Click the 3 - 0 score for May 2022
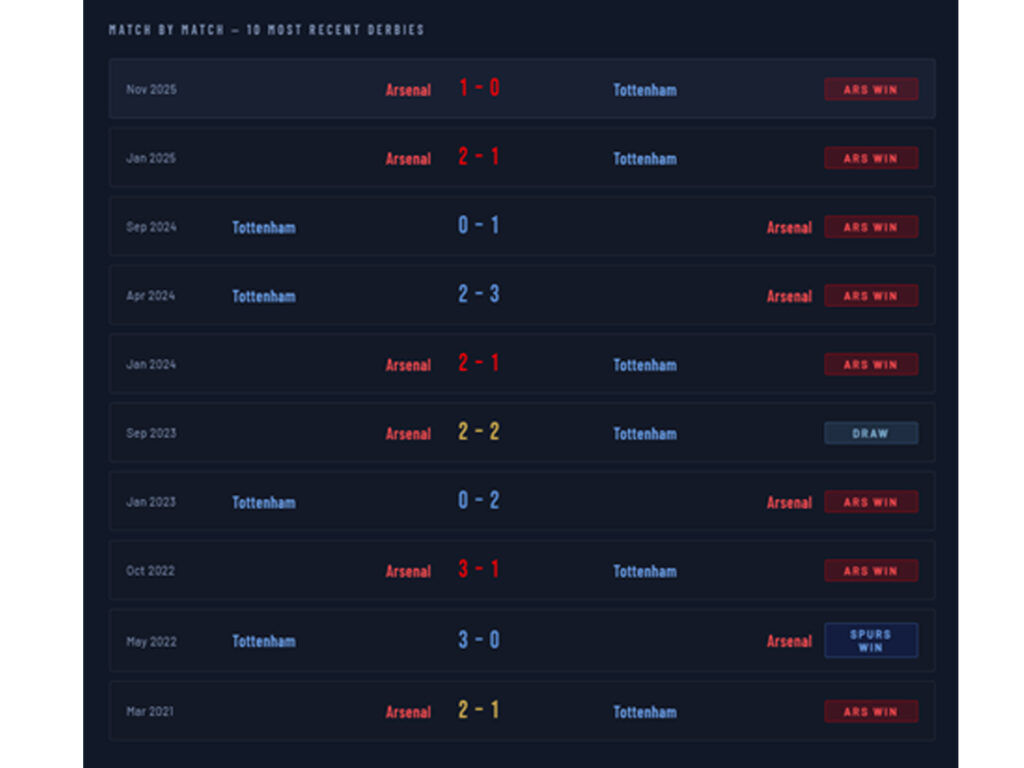The height and width of the screenshot is (768, 1024). tap(479, 640)
